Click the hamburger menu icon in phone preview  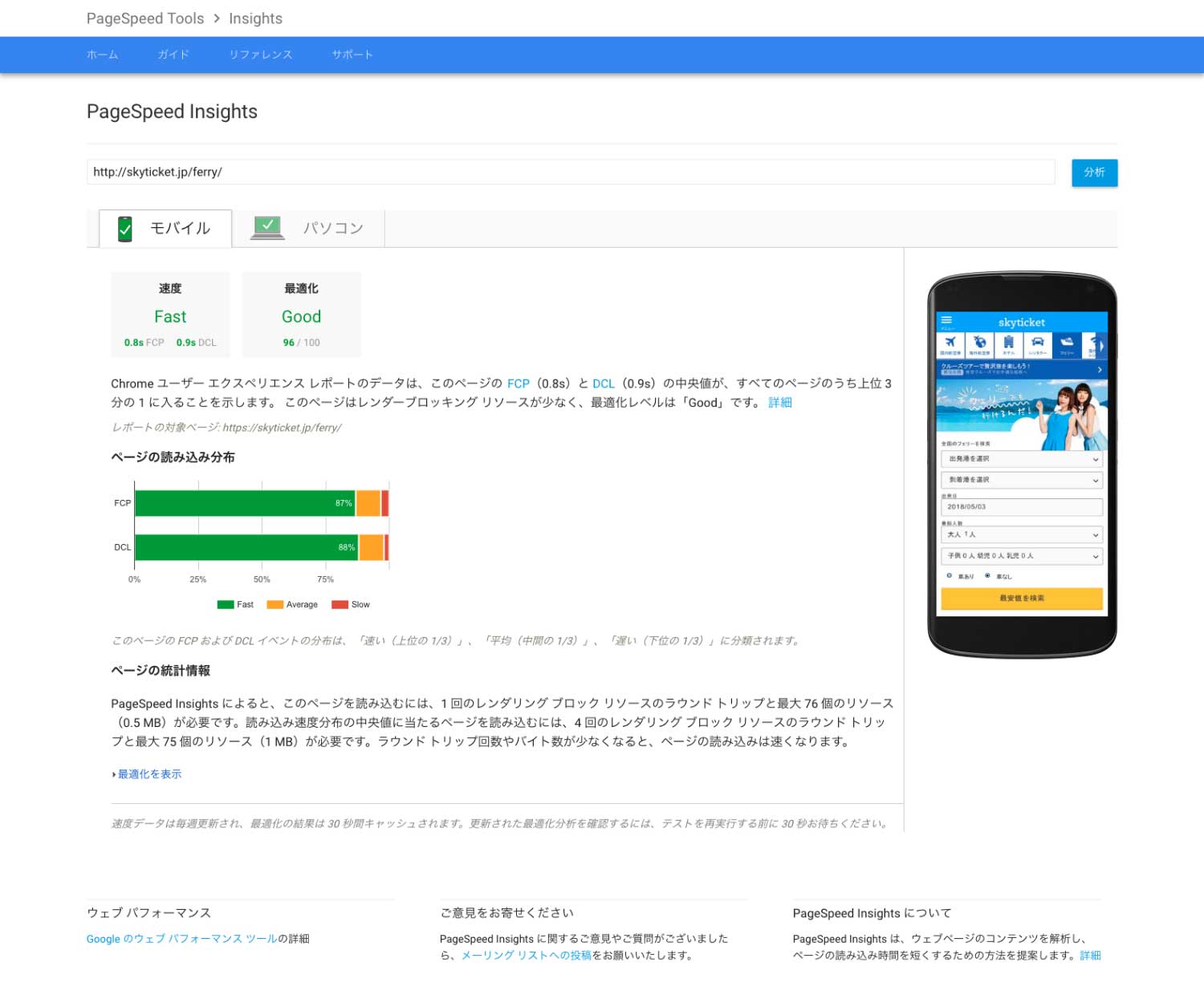946,320
